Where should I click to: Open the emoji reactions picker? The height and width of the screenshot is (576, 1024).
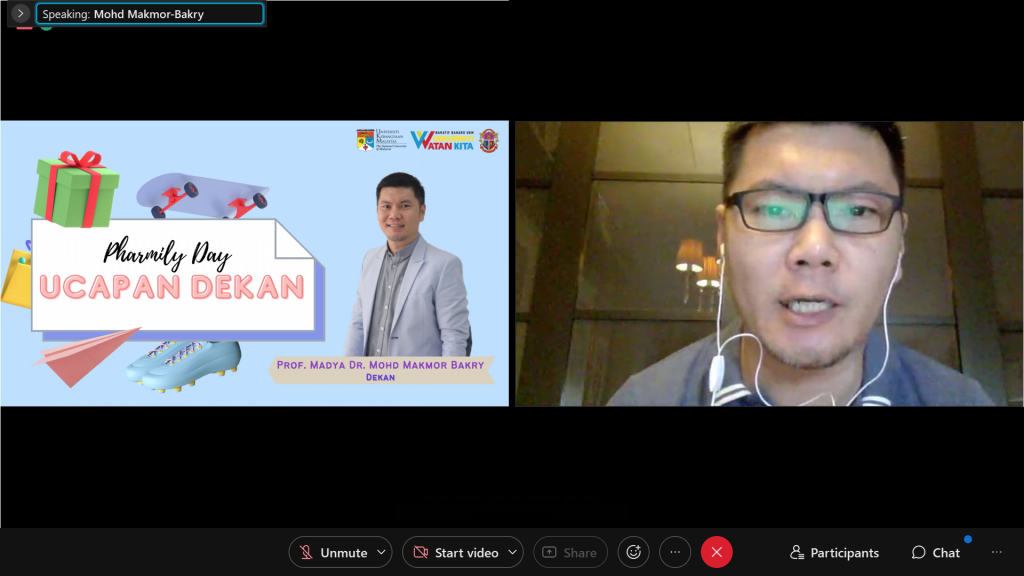pyautogui.click(x=633, y=552)
